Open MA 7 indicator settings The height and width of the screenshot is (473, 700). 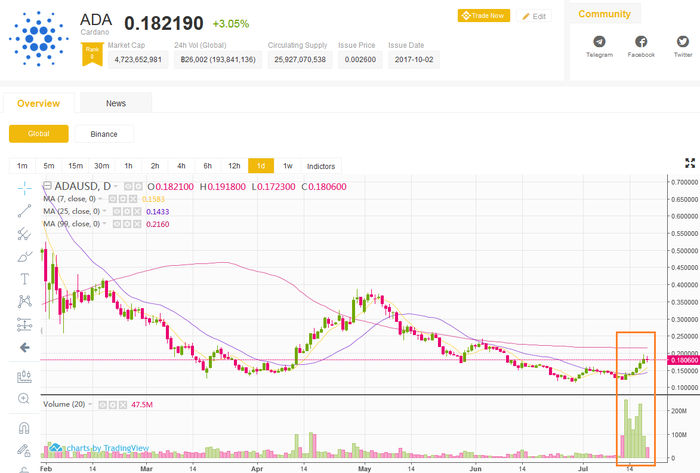tap(123, 199)
